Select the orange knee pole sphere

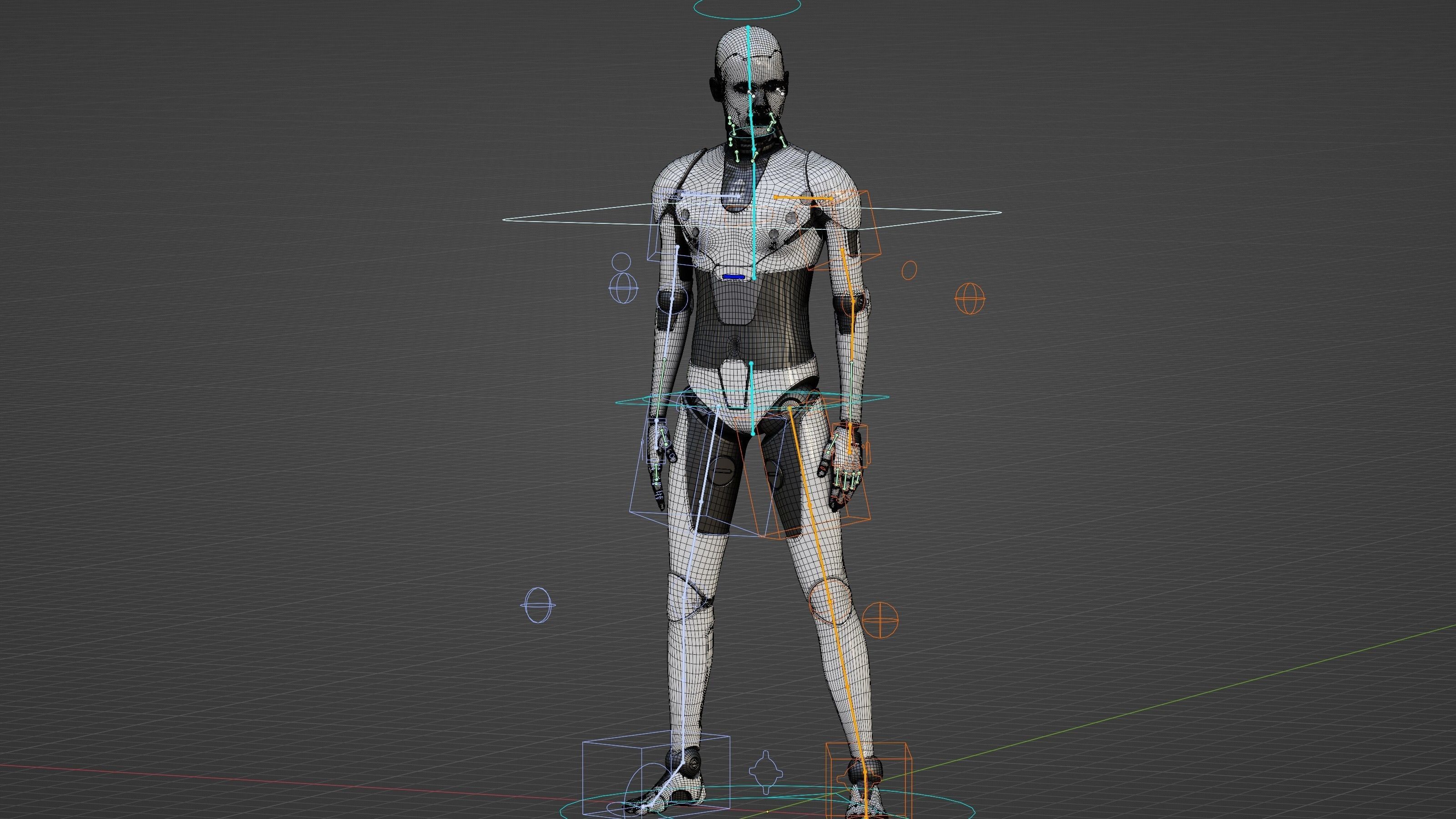[880, 619]
